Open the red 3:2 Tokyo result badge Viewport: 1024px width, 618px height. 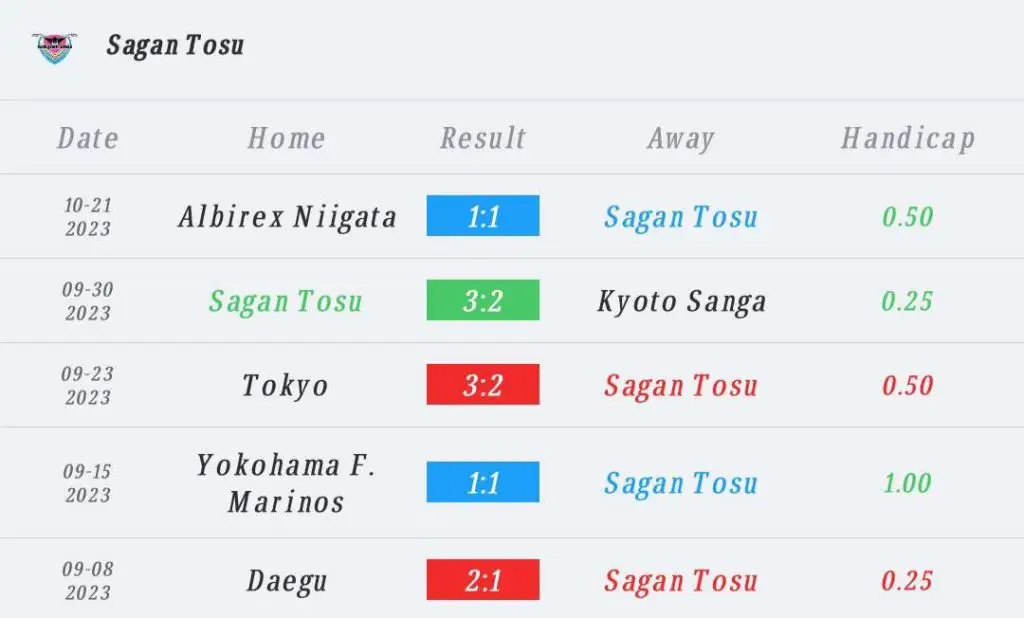483,384
